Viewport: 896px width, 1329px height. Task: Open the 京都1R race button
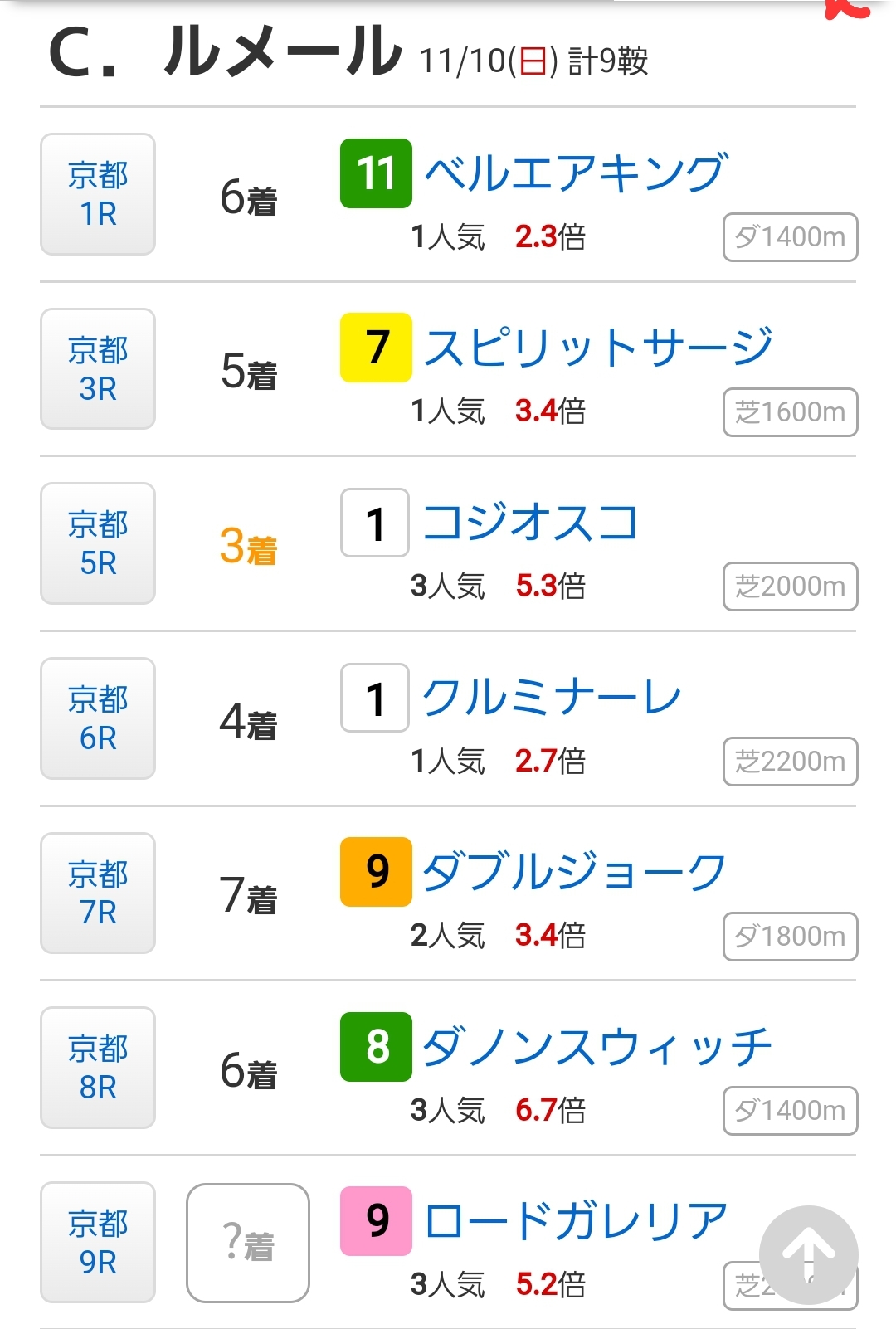[98, 194]
